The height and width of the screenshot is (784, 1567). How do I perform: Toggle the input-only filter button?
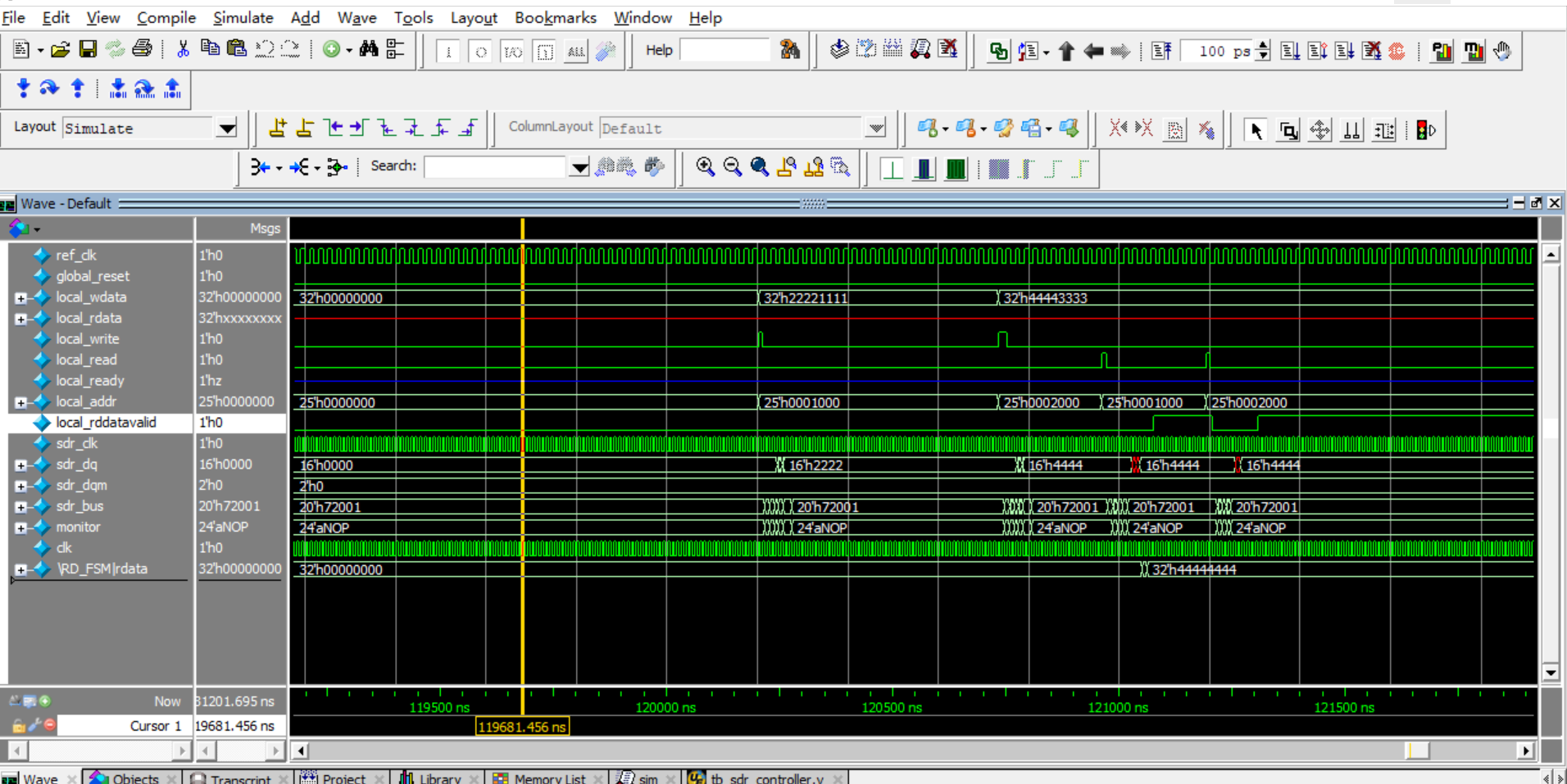448,52
